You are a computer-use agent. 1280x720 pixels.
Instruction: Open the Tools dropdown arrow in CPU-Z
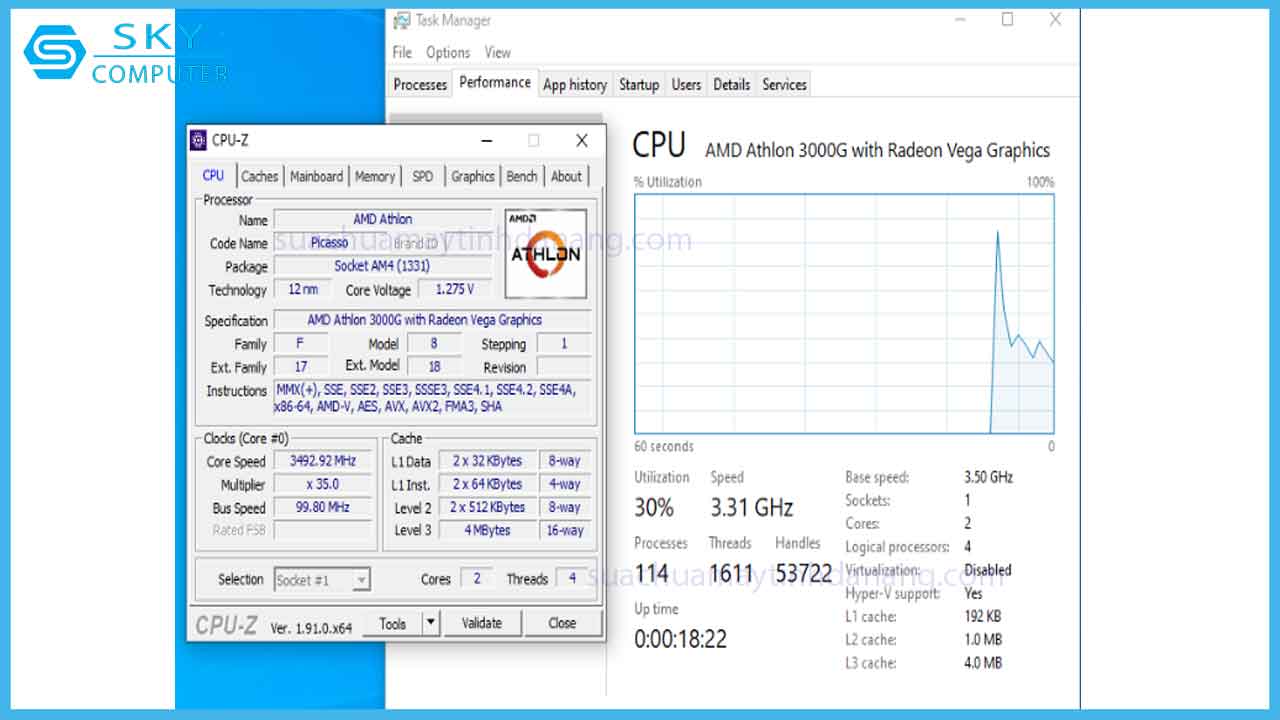431,623
